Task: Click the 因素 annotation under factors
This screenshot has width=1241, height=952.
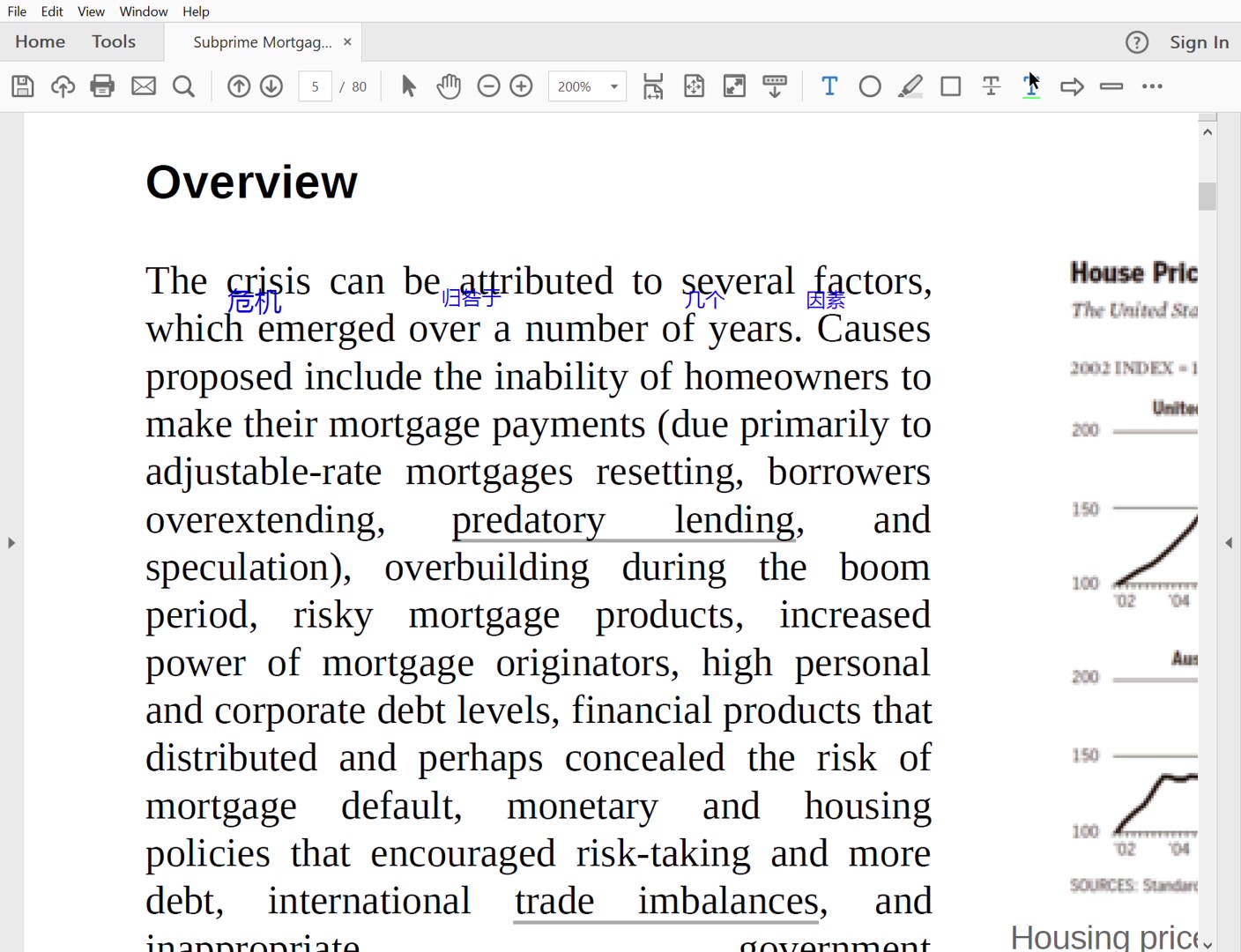Action: click(826, 301)
